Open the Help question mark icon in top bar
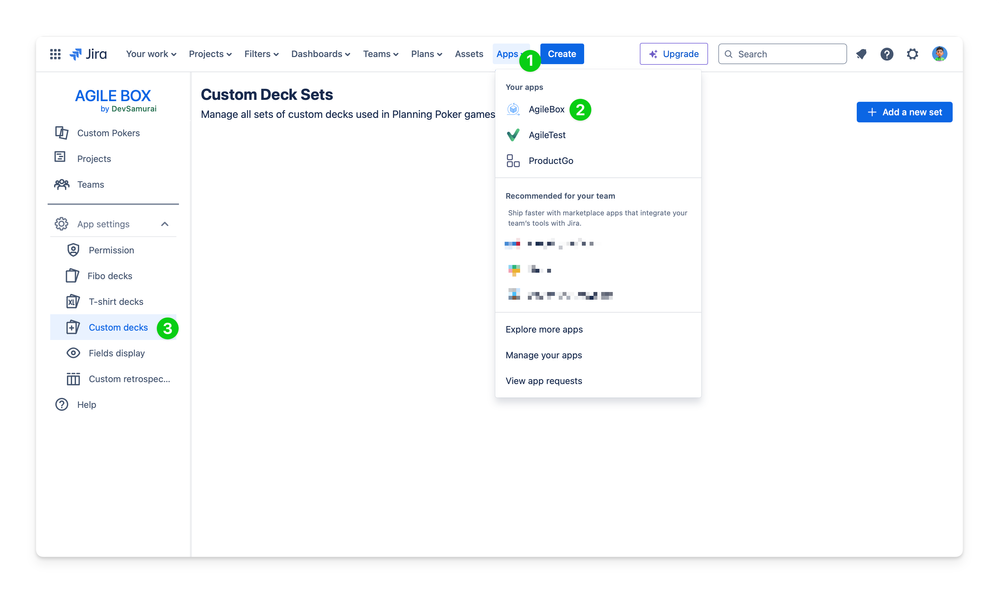The height and width of the screenshot is (593, 999). 887,54
